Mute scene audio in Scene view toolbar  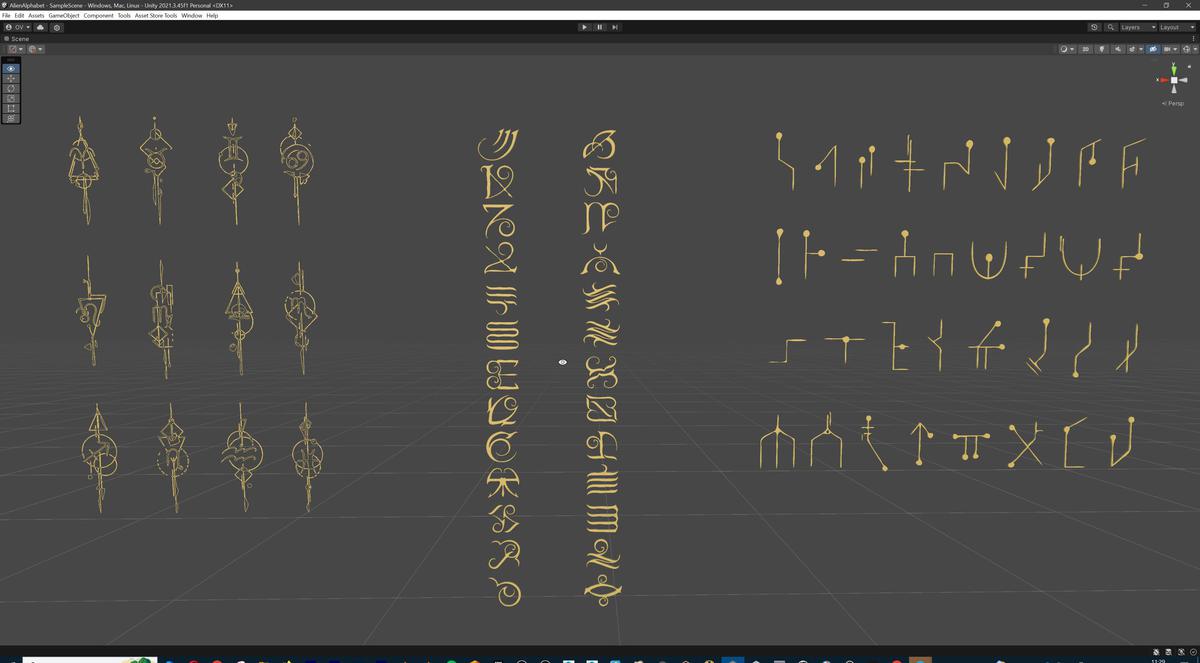tap(1118, 48)
